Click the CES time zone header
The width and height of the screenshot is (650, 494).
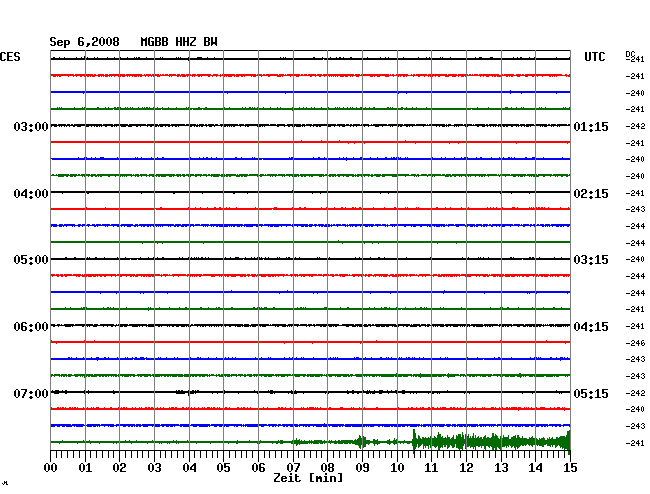(x=10, y=57)
